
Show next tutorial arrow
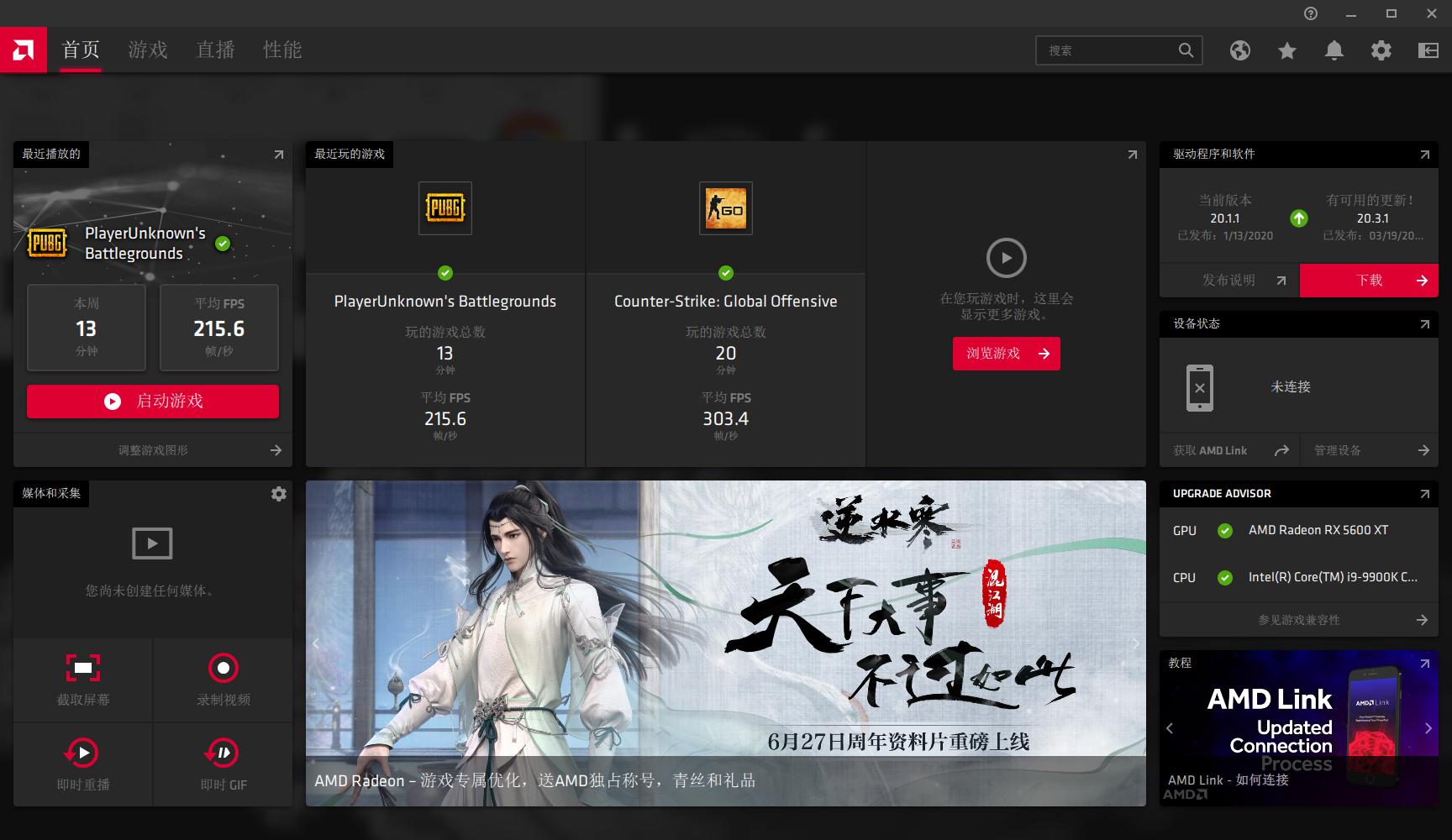point(1428,728)
